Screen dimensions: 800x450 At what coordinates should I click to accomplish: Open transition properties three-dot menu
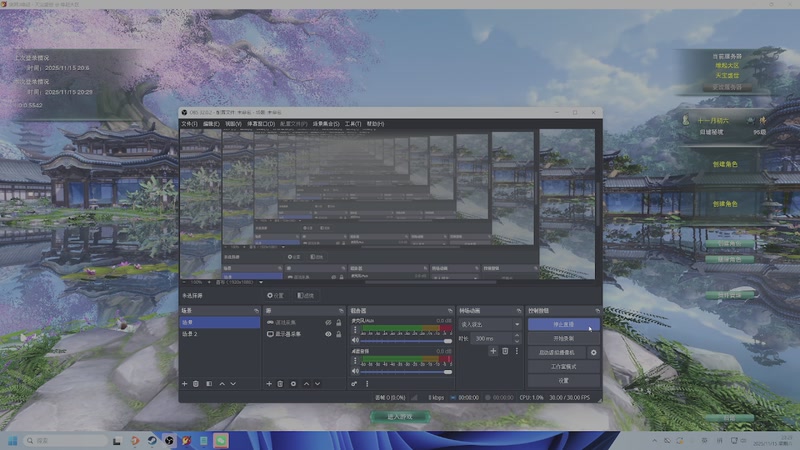point(517,351)
